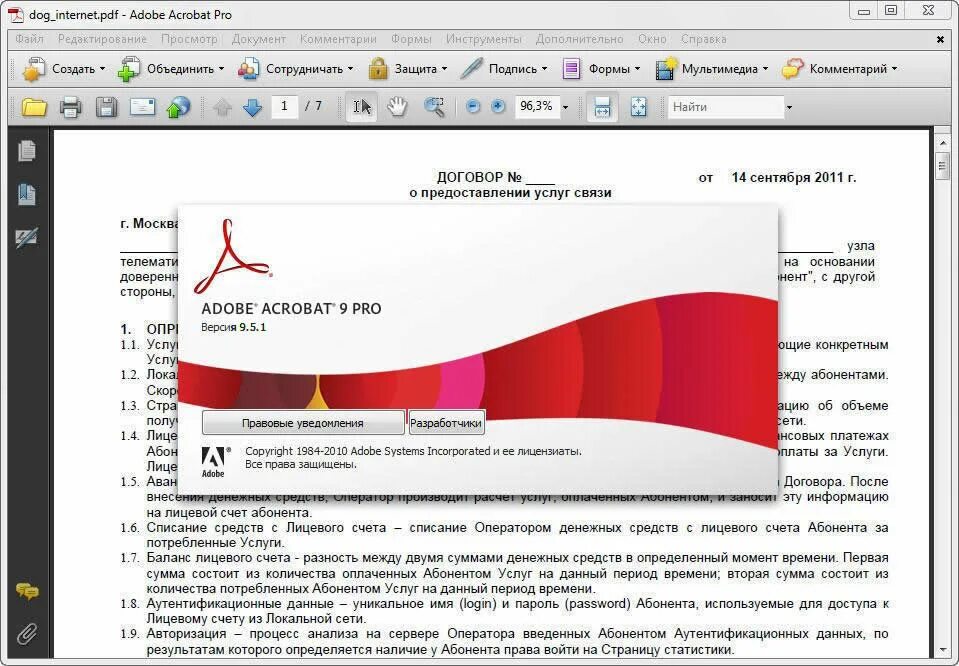Expand the zoom percentage dropdown arrow
The image size is (959, 666).
565,108
